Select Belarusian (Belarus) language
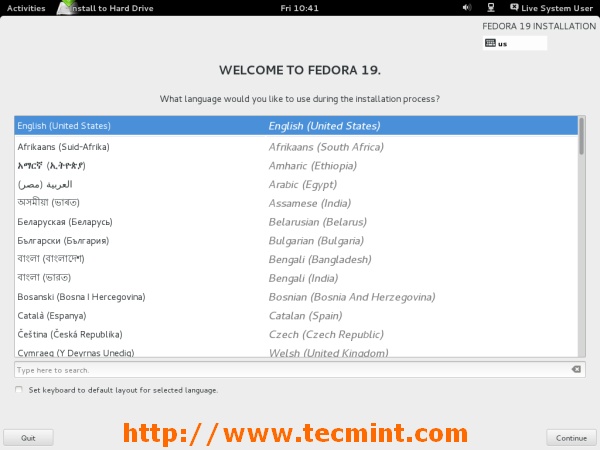 coord(296,222)
